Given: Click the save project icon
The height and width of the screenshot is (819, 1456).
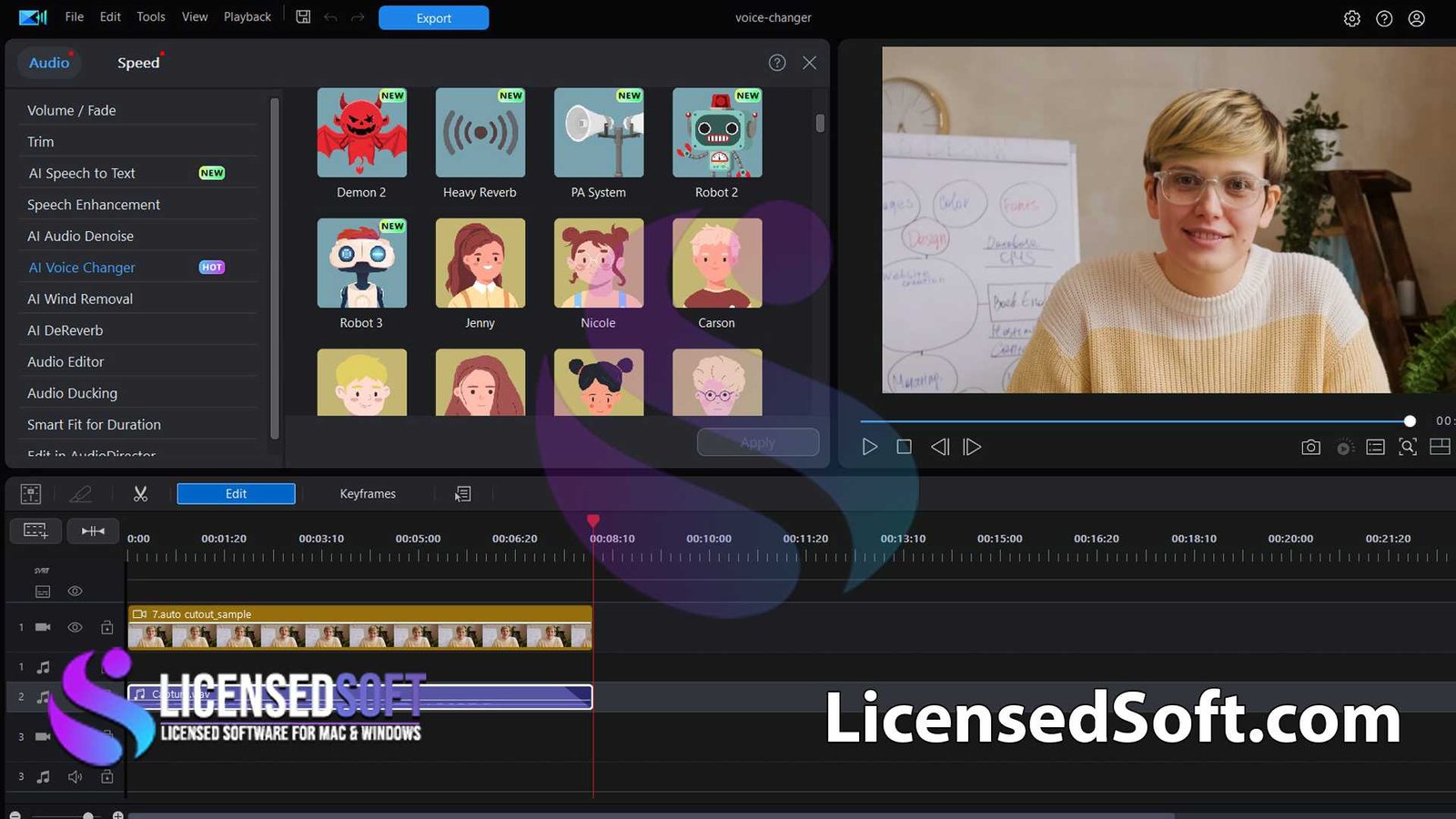Looking at the screenshot, I should pos(303,17).
